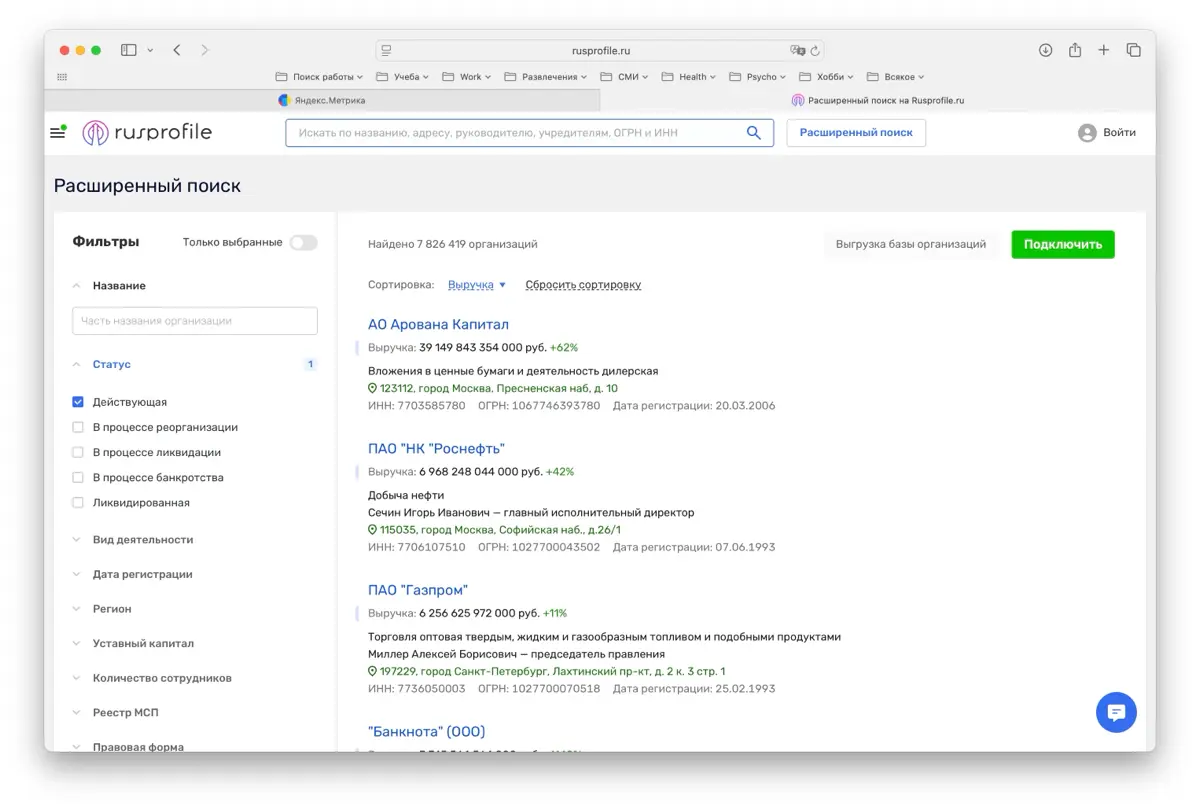Screen dimensions: 1200x810
Task: Click Выгрузка базы организаций button
Action: point(911,244)
